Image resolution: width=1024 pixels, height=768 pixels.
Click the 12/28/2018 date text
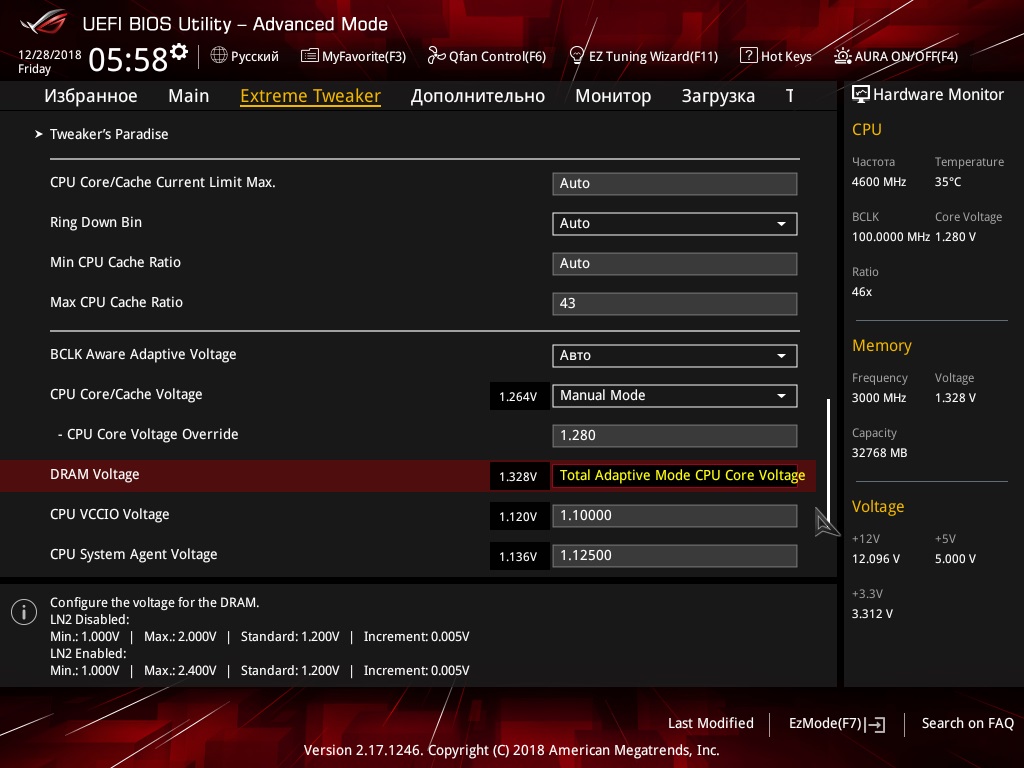pyautogui.click(x=50, y=55)
